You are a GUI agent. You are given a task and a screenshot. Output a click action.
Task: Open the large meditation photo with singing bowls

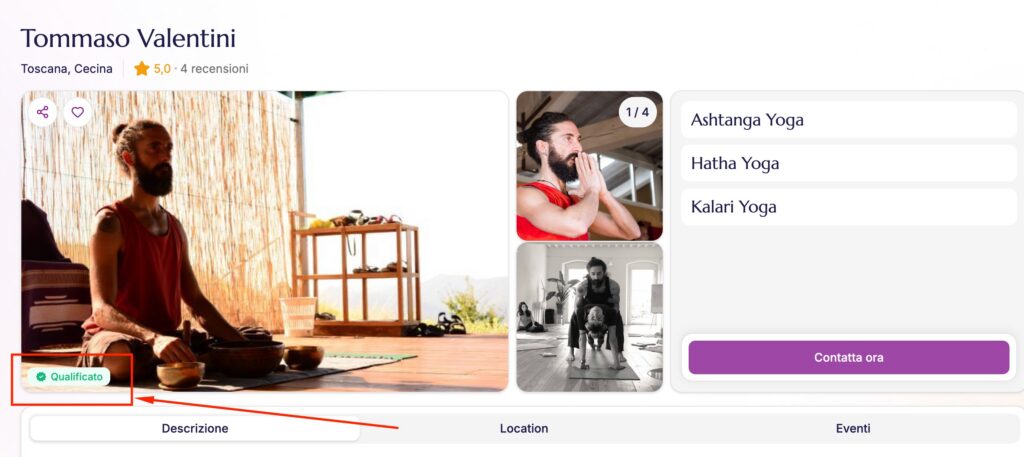(x=264, y=241)
